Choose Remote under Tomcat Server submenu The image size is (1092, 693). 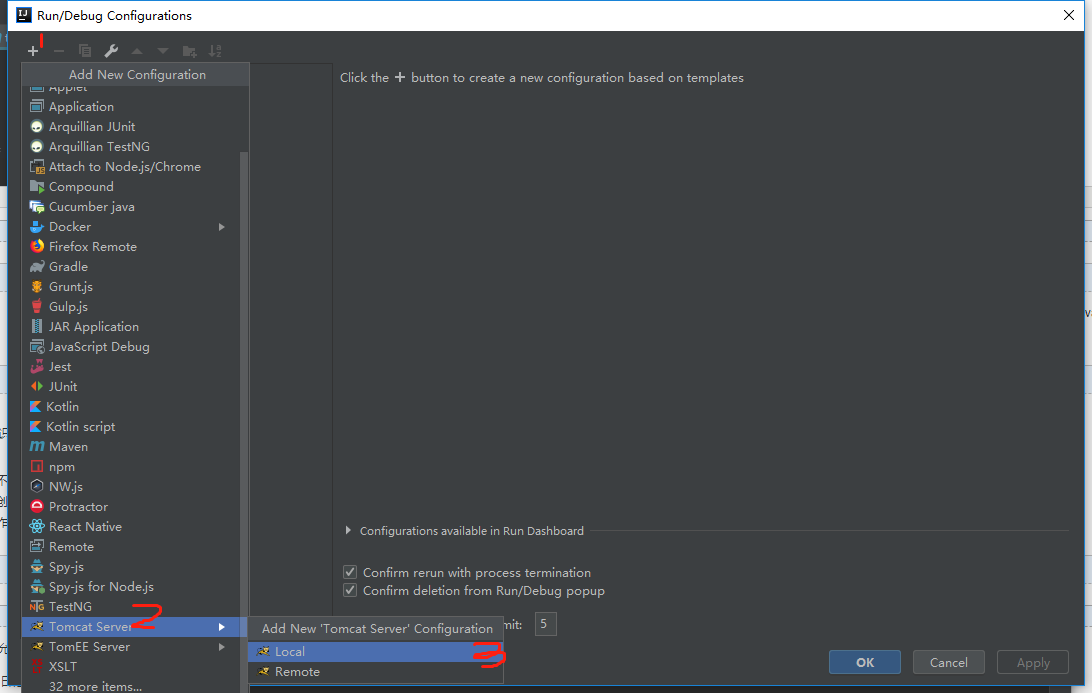[x=375, y=672]
